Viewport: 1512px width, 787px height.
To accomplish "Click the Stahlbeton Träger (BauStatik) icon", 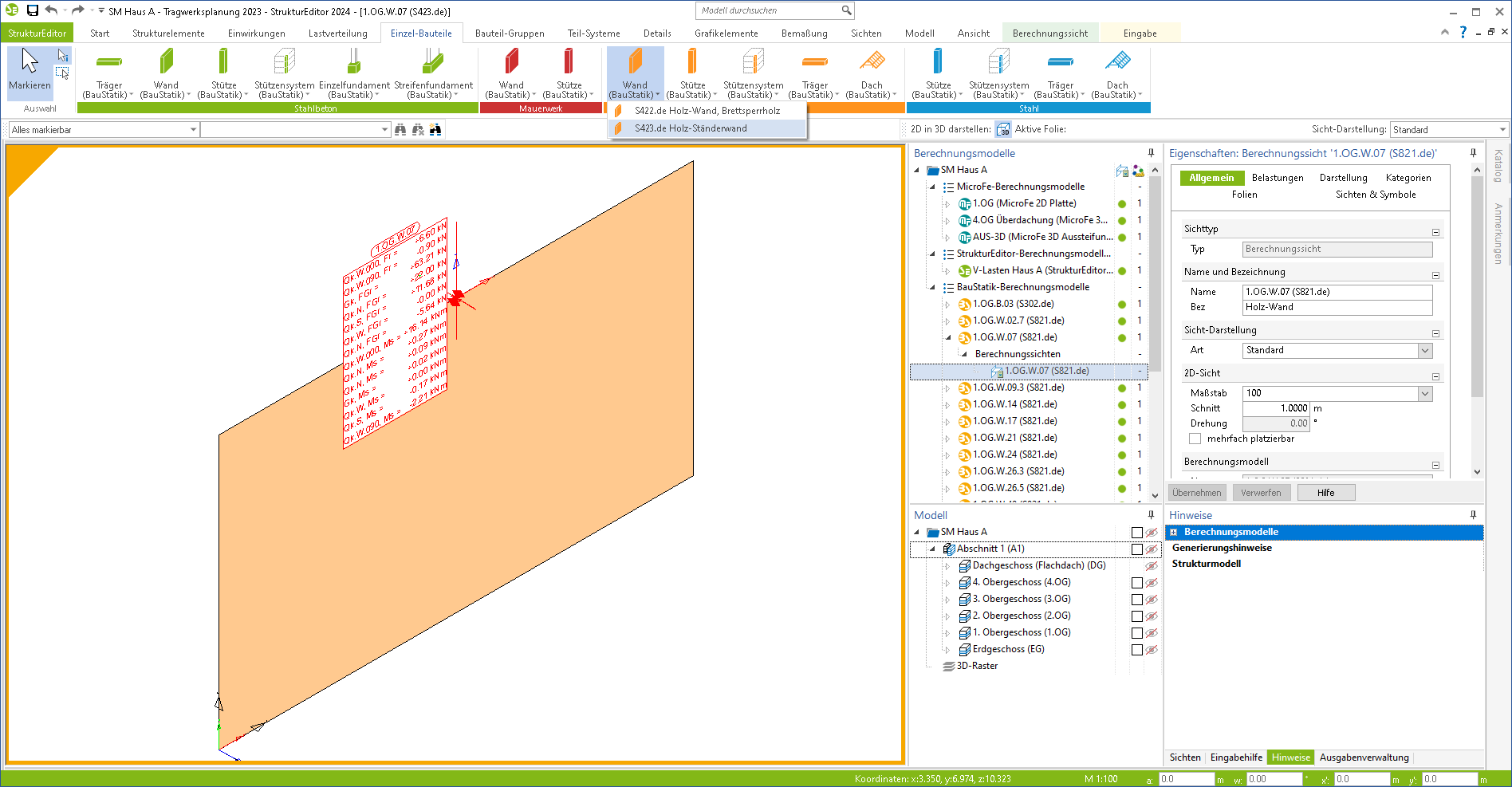I will [109, 64].
